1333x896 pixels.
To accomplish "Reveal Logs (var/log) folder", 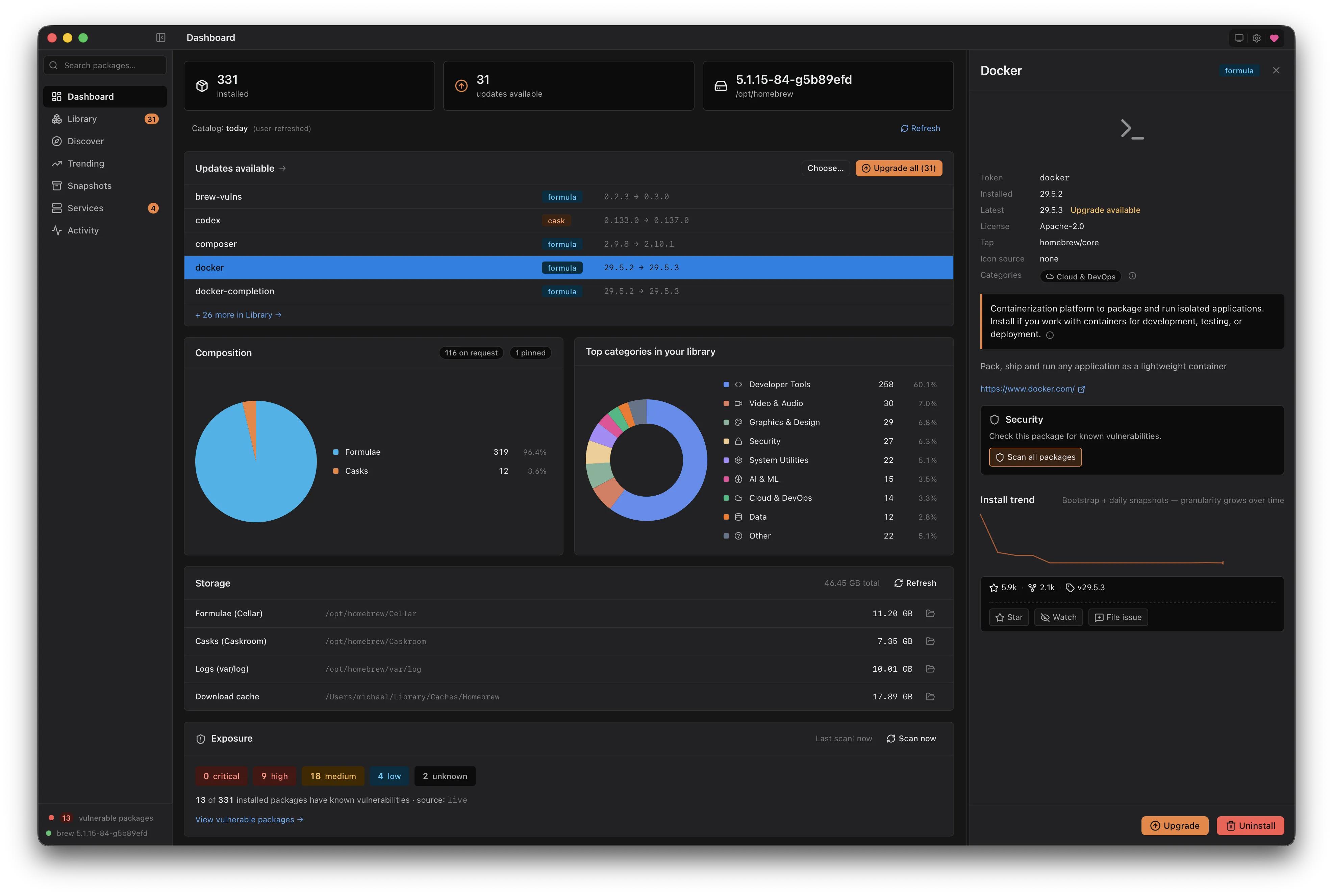I will [930, 669].
